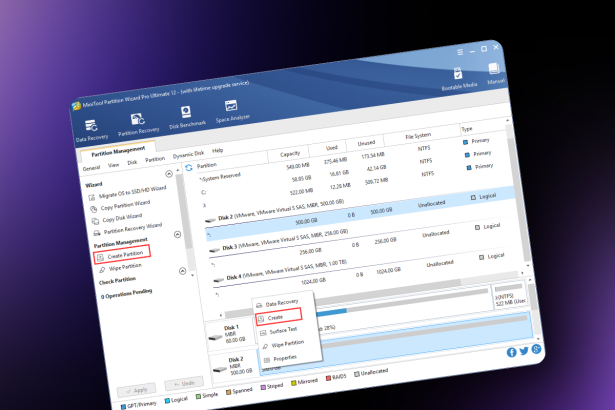Sort by the Capacity column header
Viewport: 615px width, 410px height.
[x=290, y=154]
